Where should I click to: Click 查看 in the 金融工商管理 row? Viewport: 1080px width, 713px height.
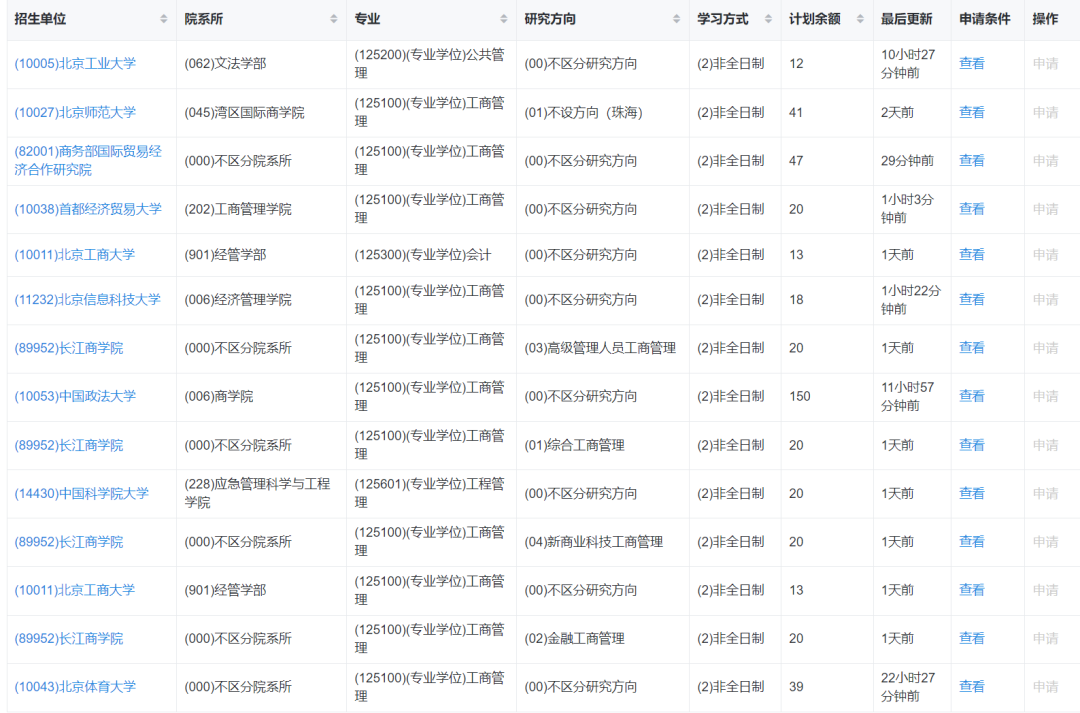tap(972, 639)
